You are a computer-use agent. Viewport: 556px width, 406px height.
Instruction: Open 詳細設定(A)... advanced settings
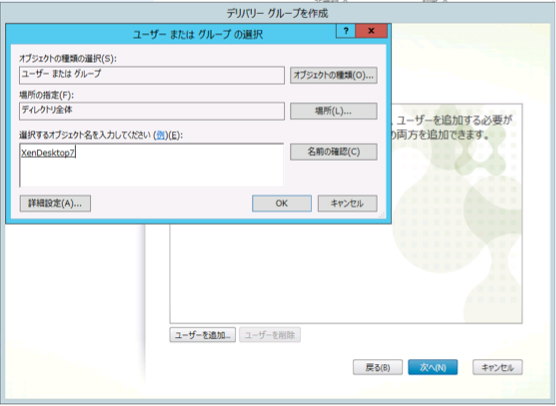point(55,204)
